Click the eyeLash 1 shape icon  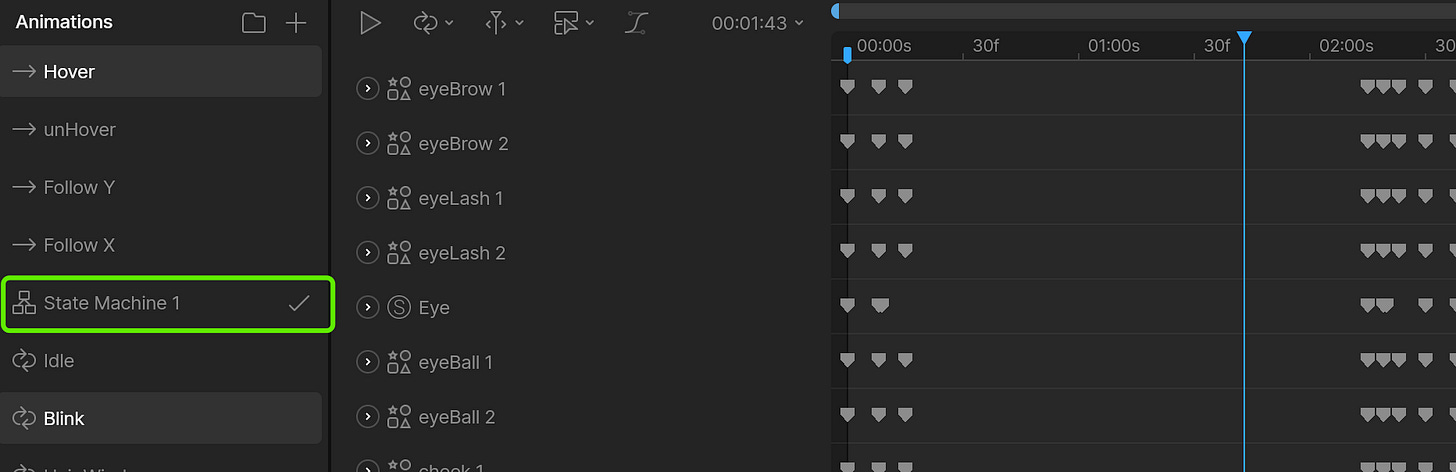click(x=399, y=198)
